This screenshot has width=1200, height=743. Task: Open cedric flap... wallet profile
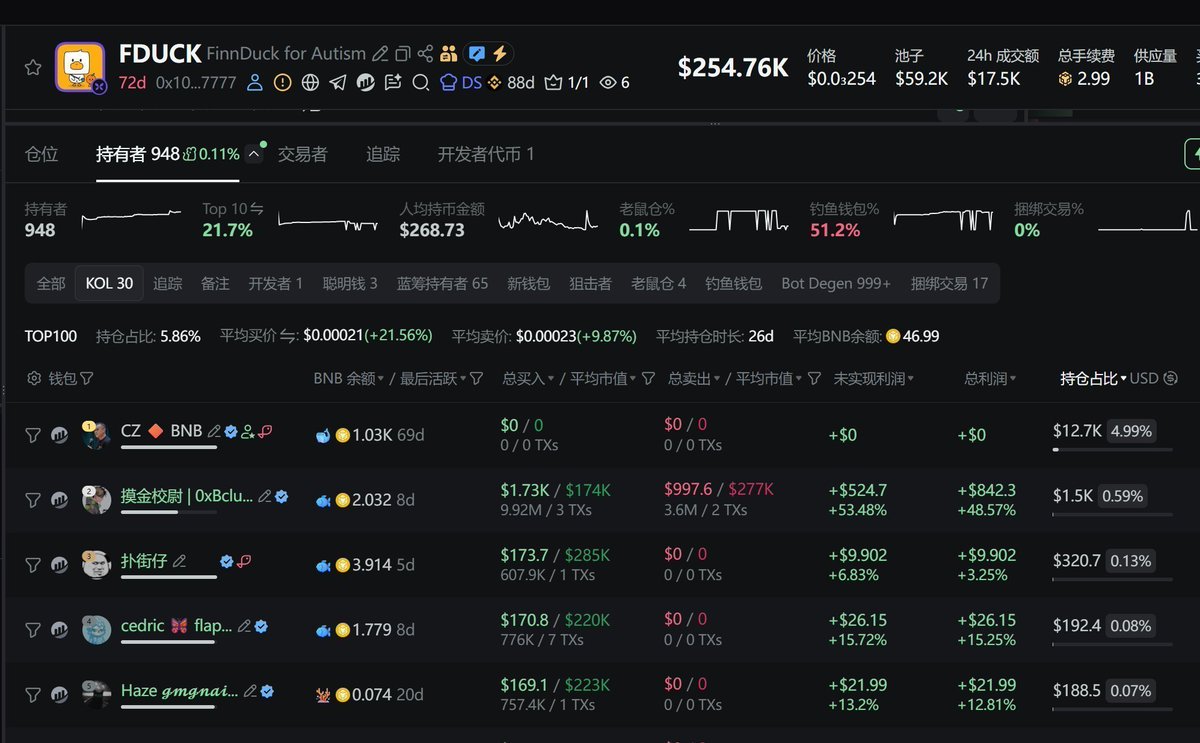176,626
